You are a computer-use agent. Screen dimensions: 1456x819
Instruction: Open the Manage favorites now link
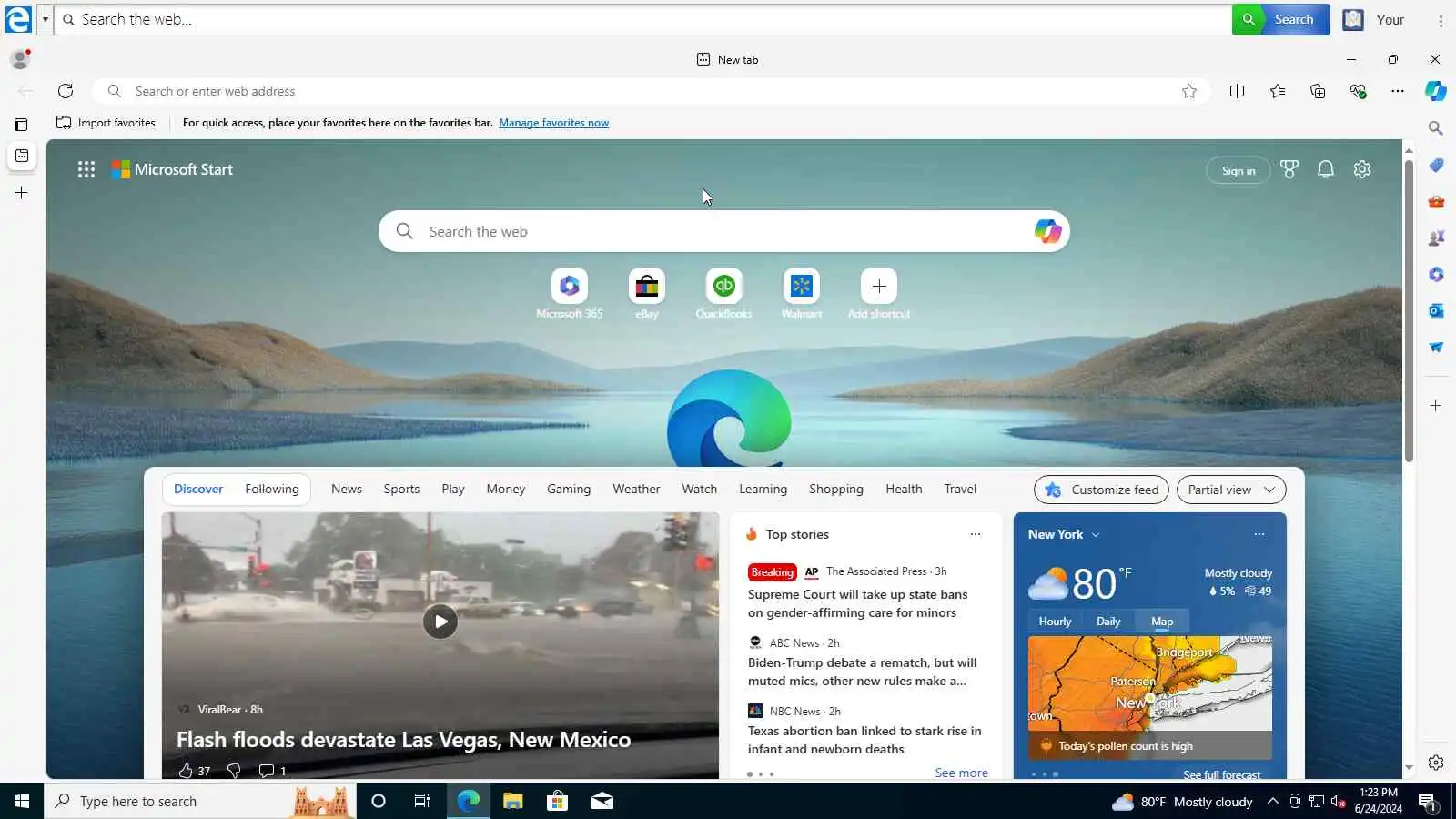pos(553,123)
